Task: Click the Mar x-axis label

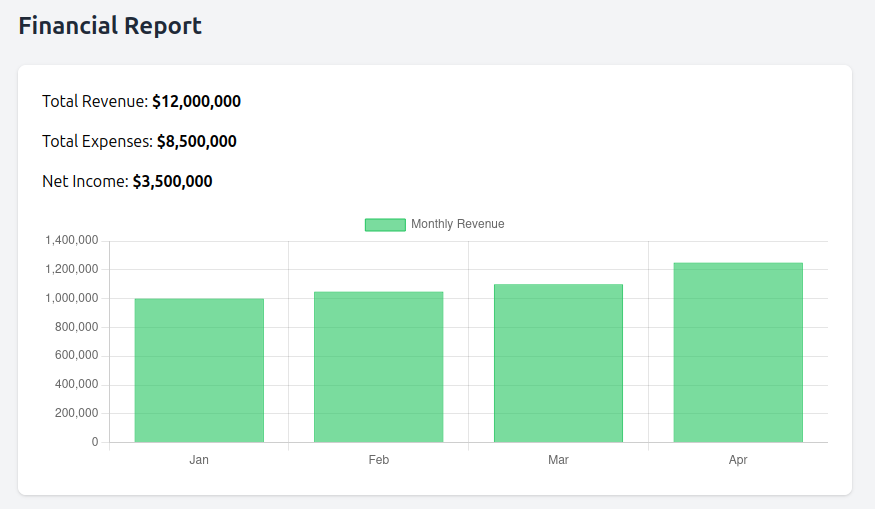Action: [558, 460]
